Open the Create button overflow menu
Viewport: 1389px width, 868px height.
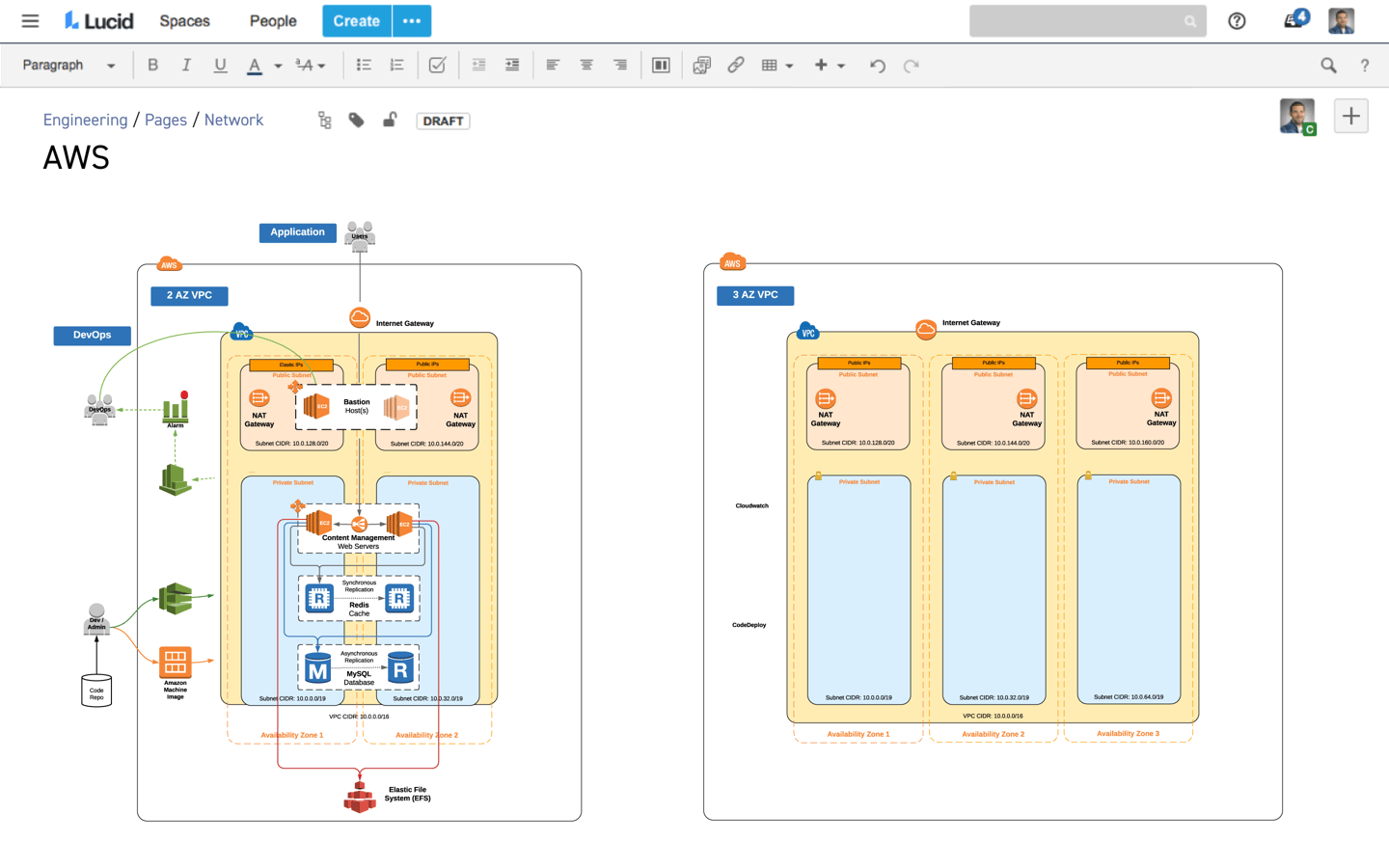pos(412,20)
